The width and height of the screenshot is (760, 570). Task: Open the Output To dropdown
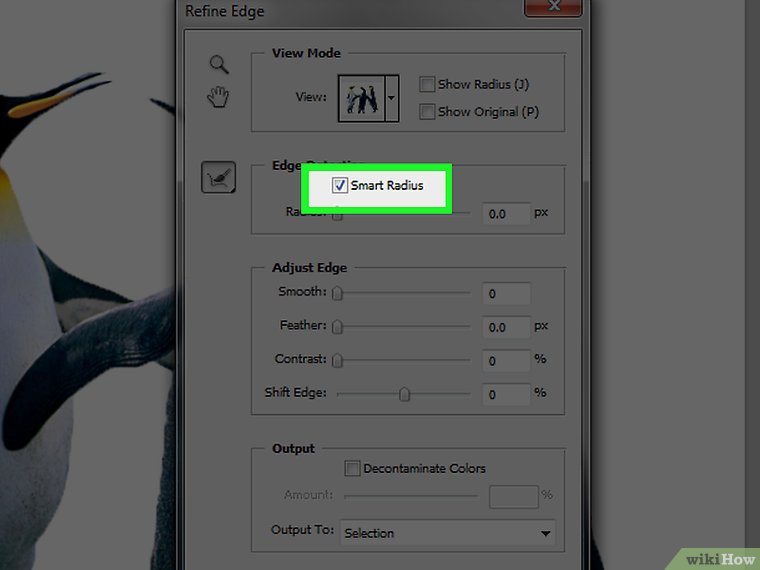[448, 533]
